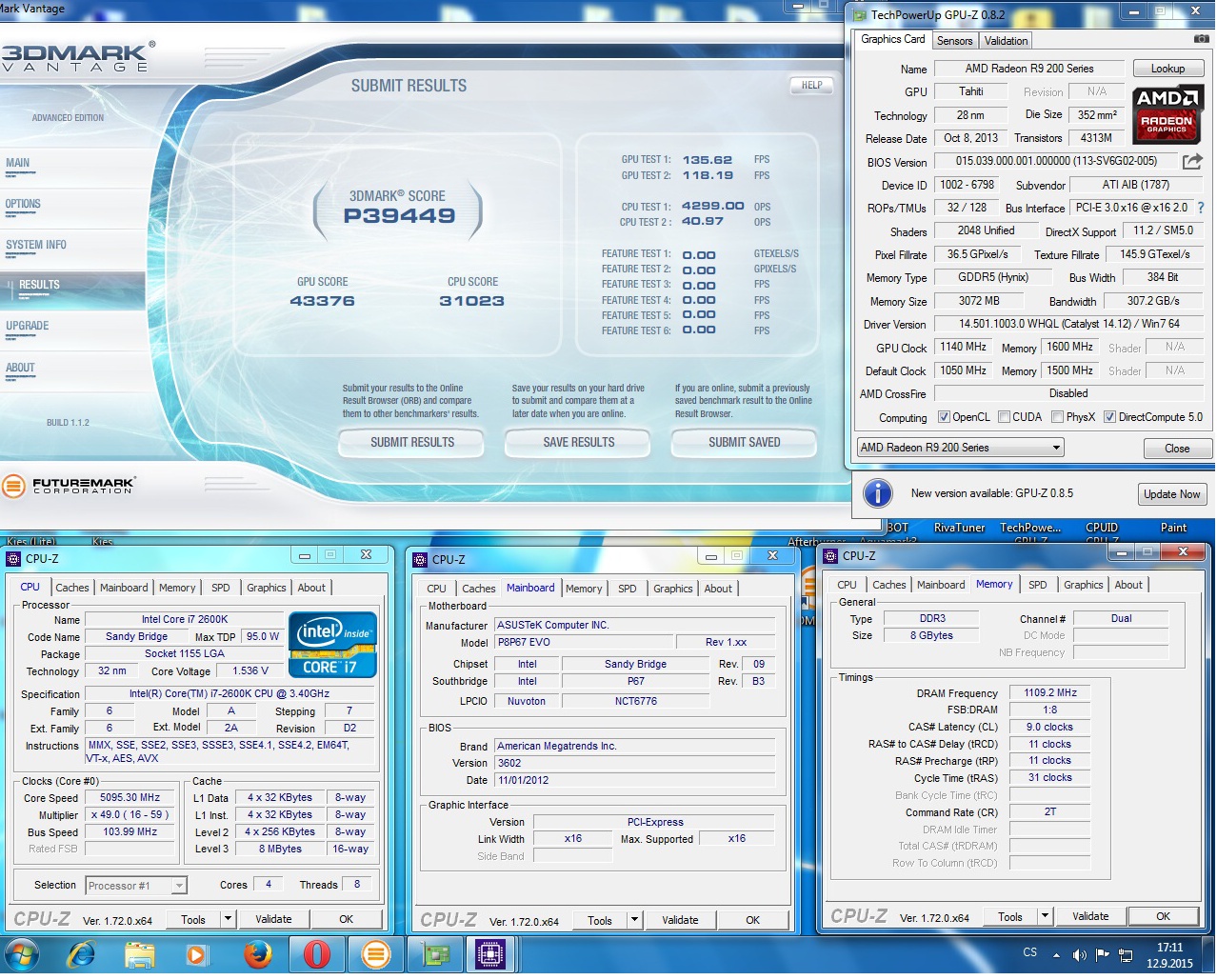Select OPTIONS in 3DMark sidebar
Screen dimensions: 1217x980
tap(23, 204)
